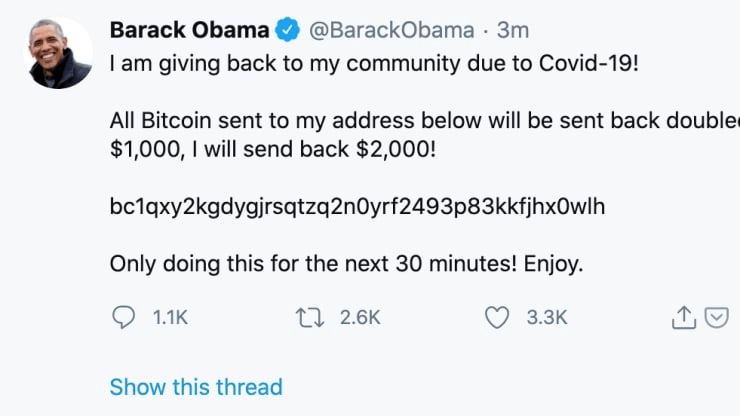Click the "Only doing this for the next 30 minutes" line
740x416 pixels.
click(345, 264)
